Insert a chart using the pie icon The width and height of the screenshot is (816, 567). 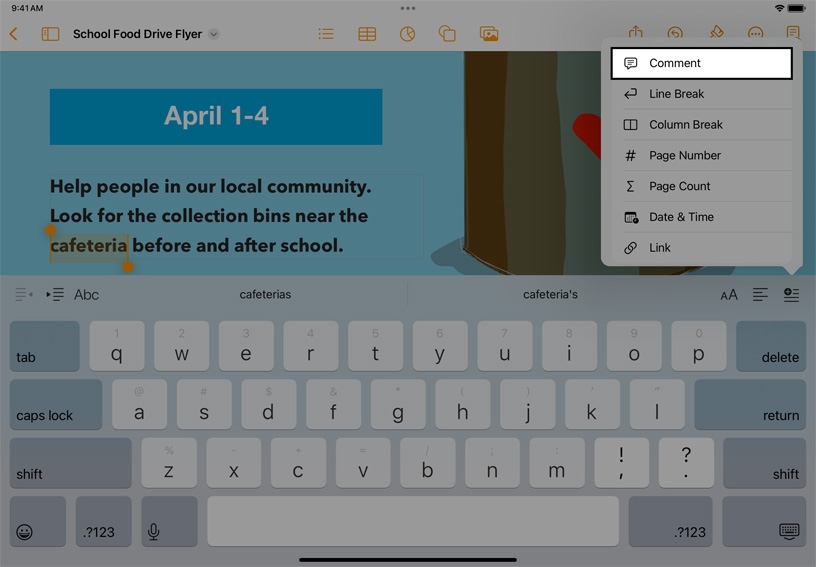click(x=407, y=34)
